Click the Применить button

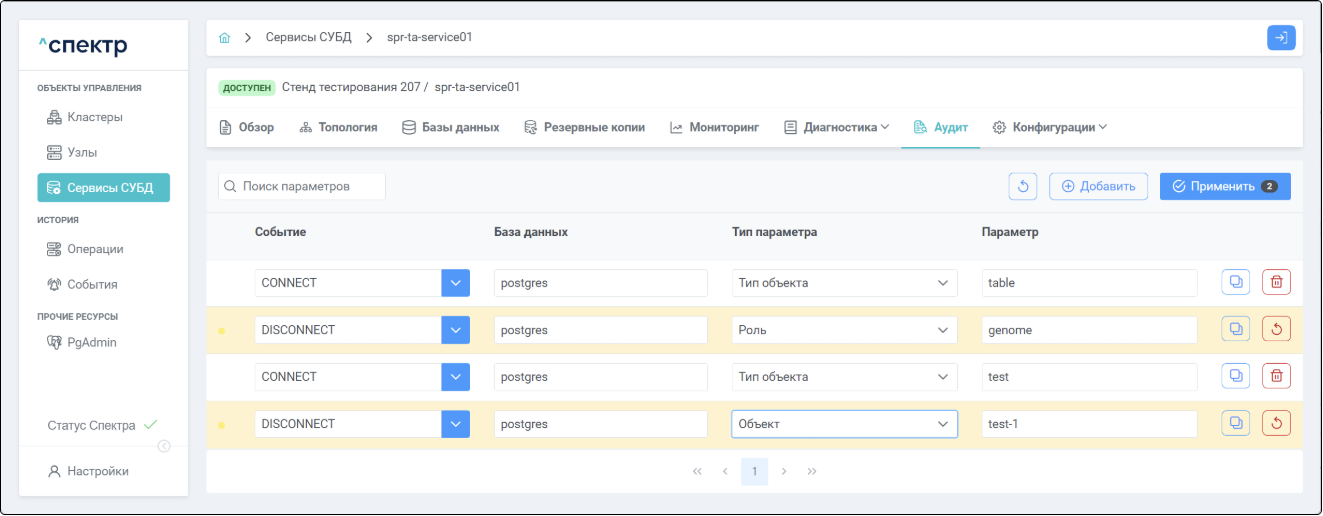tap(1224, 186)
